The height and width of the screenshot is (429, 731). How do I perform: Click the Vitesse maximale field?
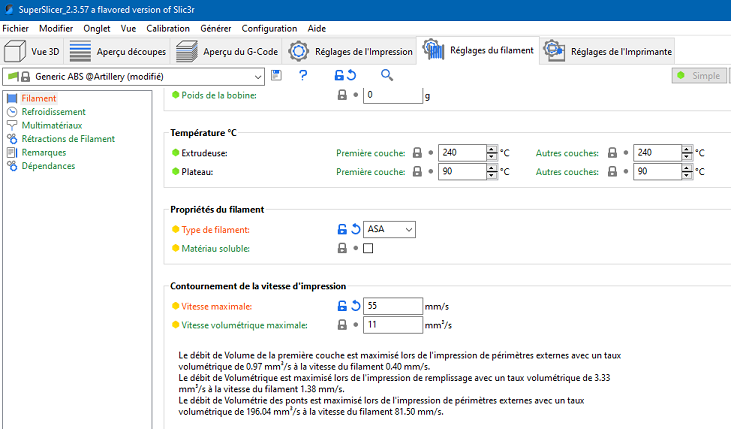pyautogui.click(x=393, y=306)
